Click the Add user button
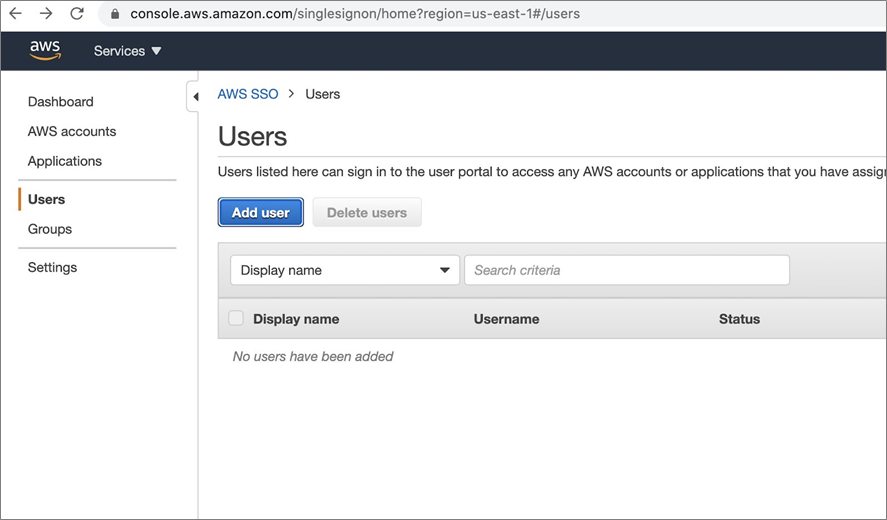Viewport: 887px width, 520px height. [261, 212]
